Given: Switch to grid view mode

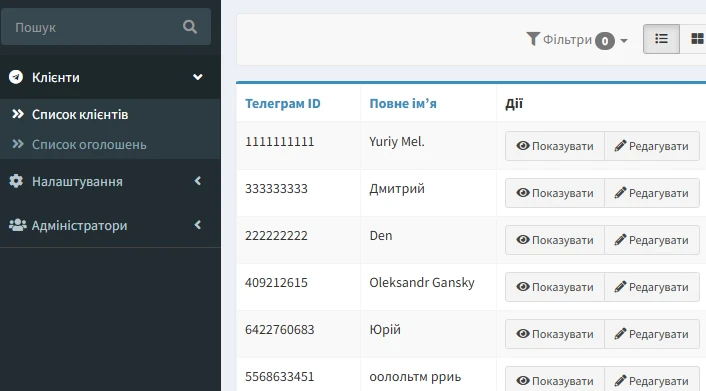Looking at the screenshot, I should [x=697, y=39].
